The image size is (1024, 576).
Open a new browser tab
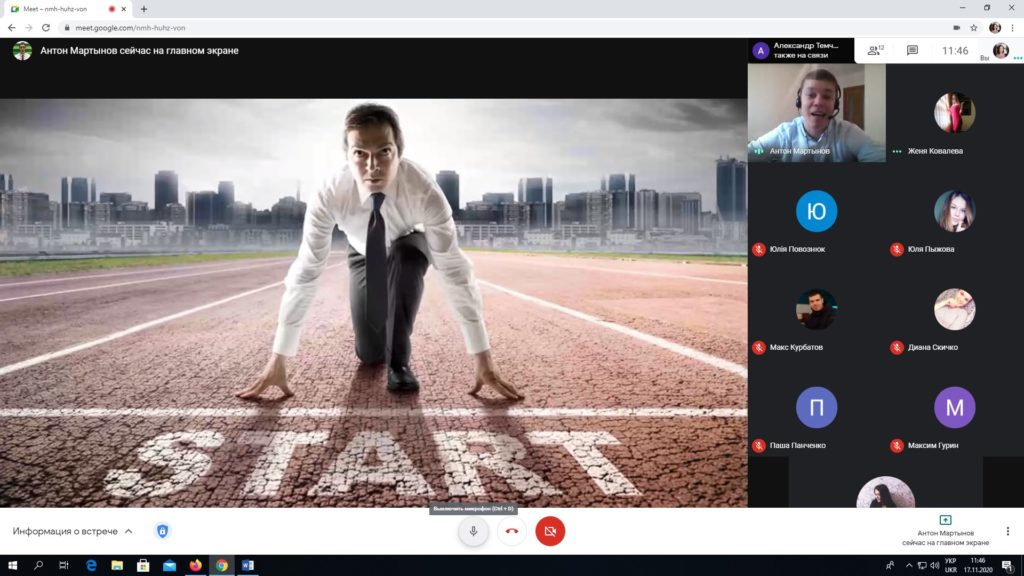pyautogui.click(x=143, y=9)
